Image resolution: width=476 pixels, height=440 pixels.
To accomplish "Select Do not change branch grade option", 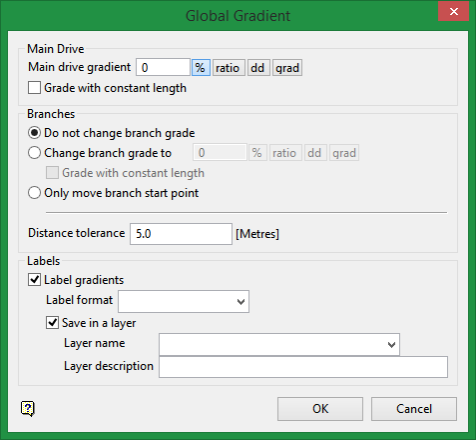I will [x=34, y=133].
